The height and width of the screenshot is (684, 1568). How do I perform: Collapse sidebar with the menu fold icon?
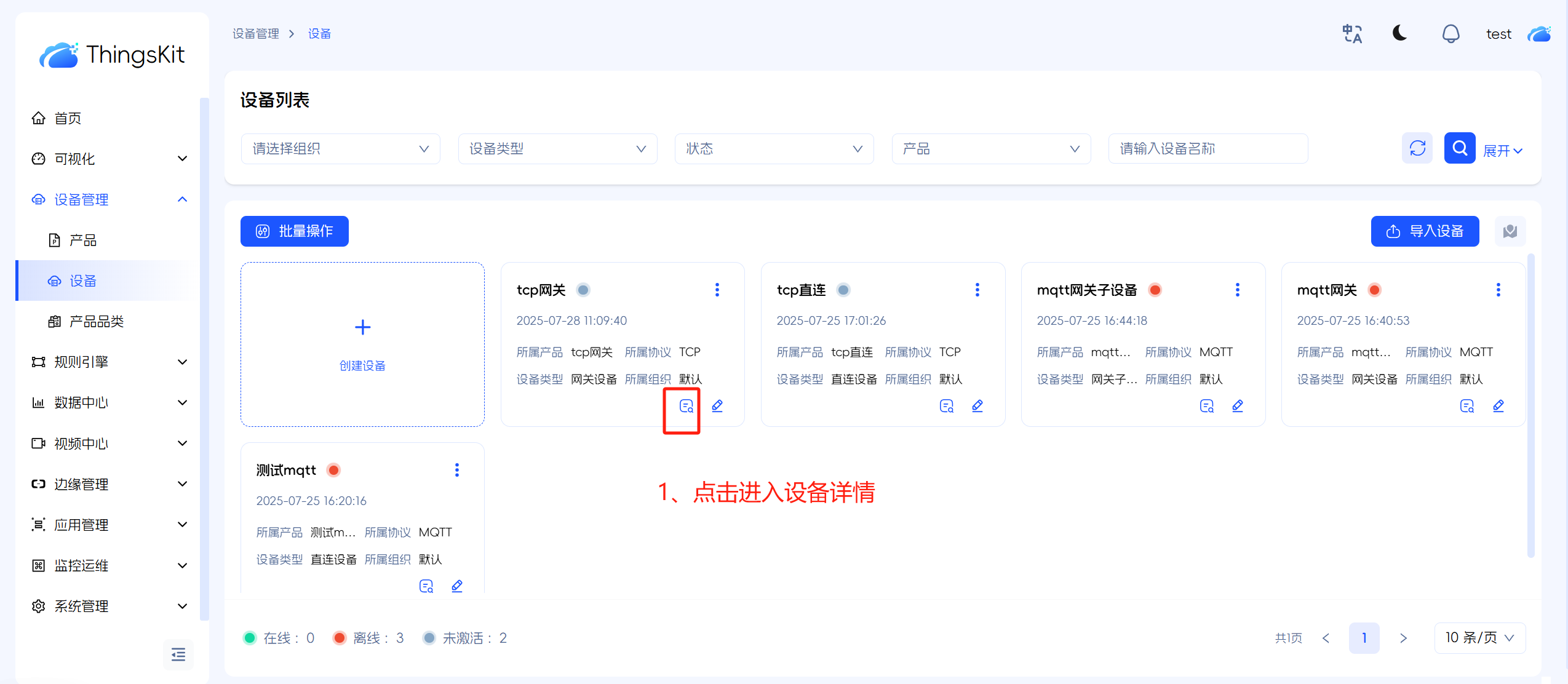pos(178,654)
